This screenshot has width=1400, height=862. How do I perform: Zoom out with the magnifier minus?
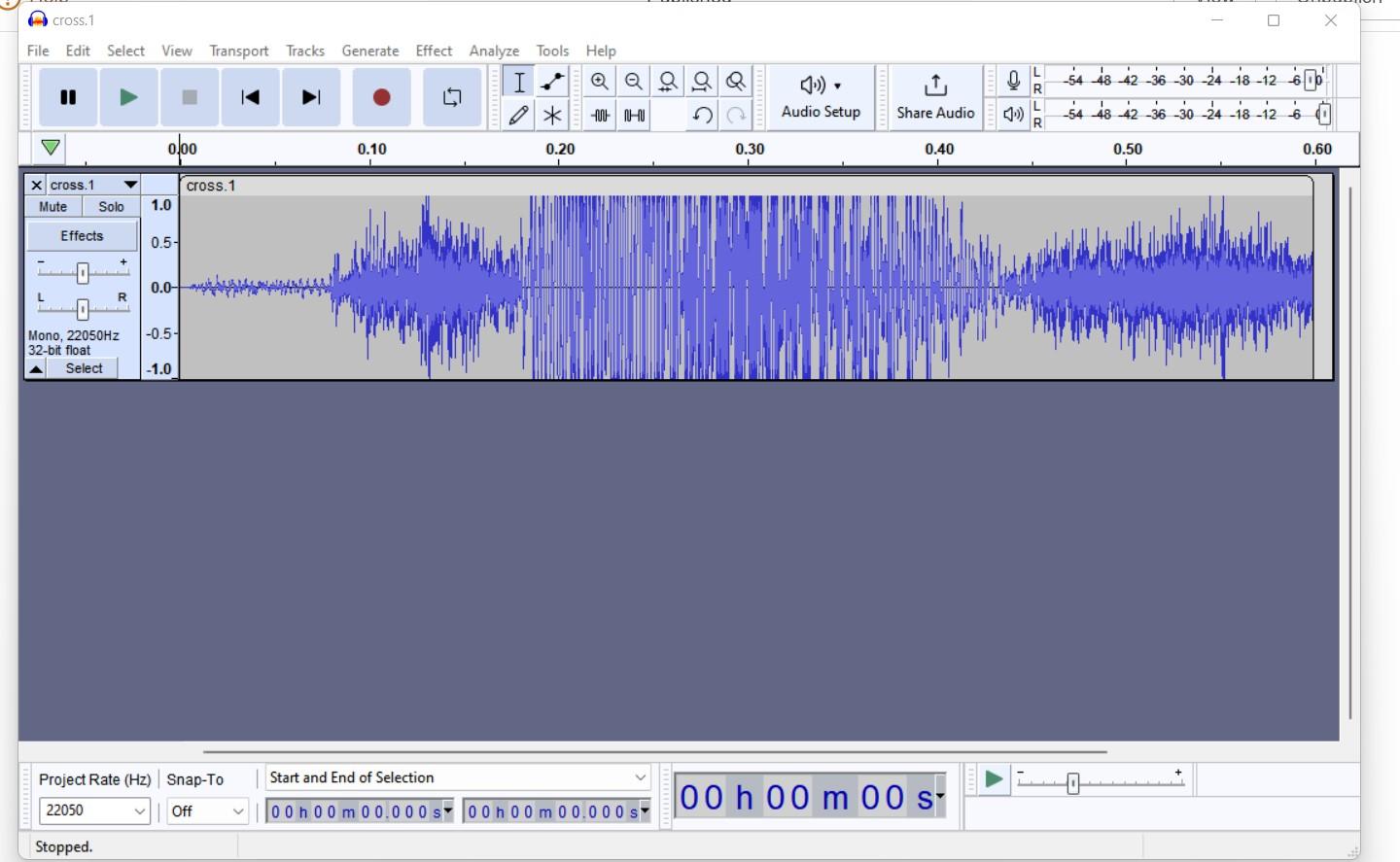[x=634, y=82]
